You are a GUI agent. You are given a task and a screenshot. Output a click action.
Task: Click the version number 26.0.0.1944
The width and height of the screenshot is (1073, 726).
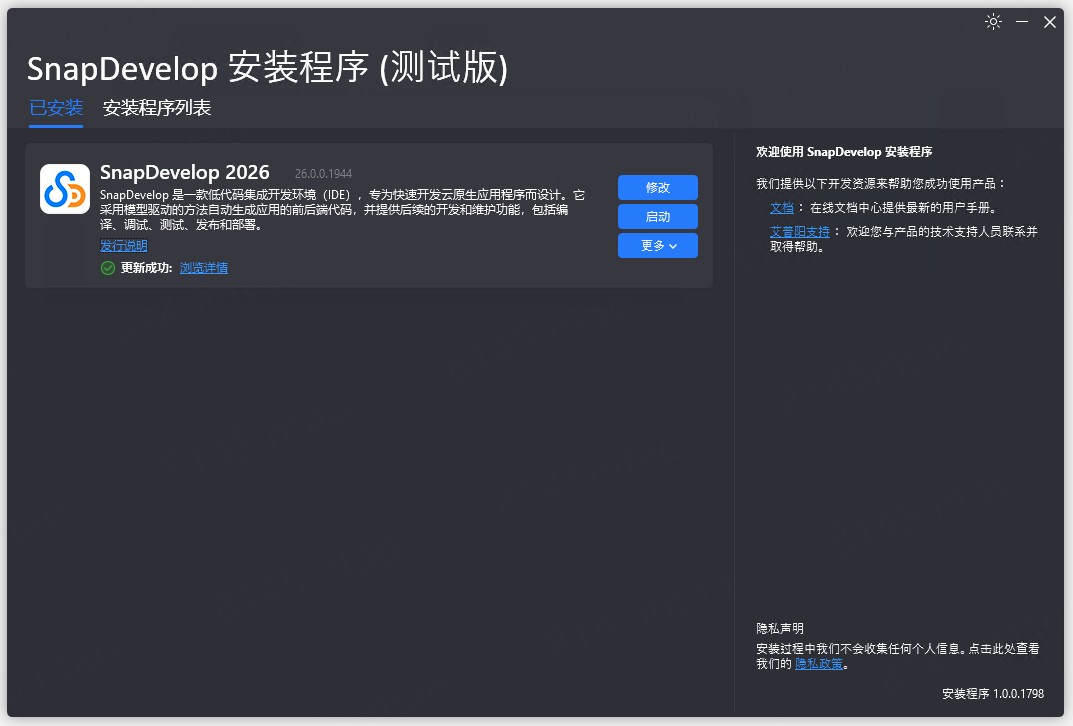323,174
